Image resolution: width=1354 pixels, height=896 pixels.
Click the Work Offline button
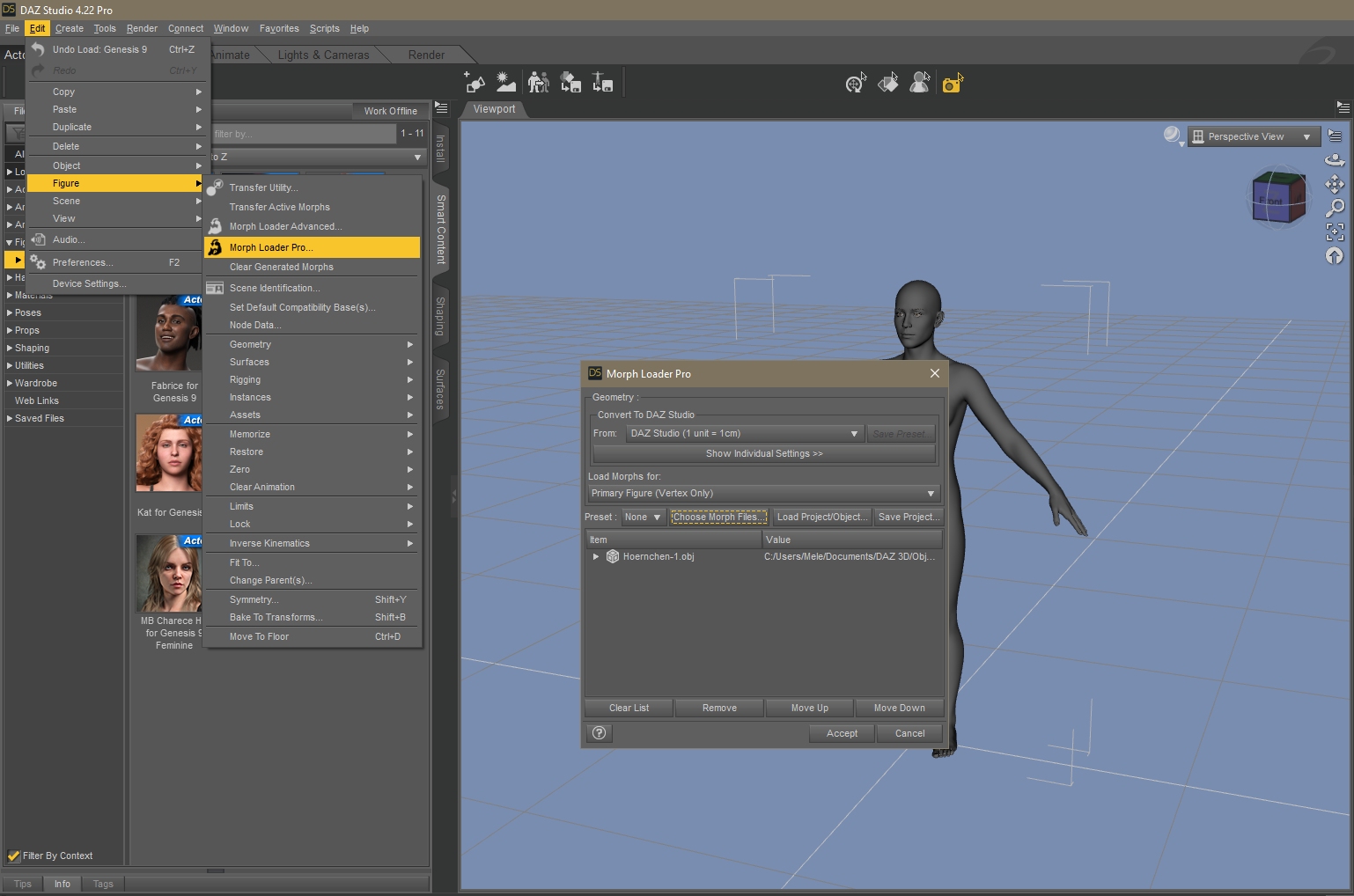391,111
